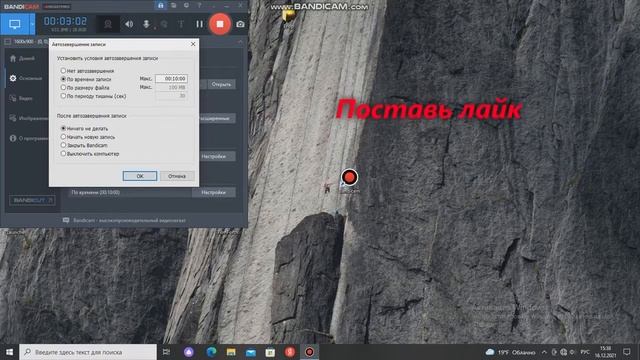Open the Изображения tab in sidebar
640x360 pixels.
tap(29, 118)
